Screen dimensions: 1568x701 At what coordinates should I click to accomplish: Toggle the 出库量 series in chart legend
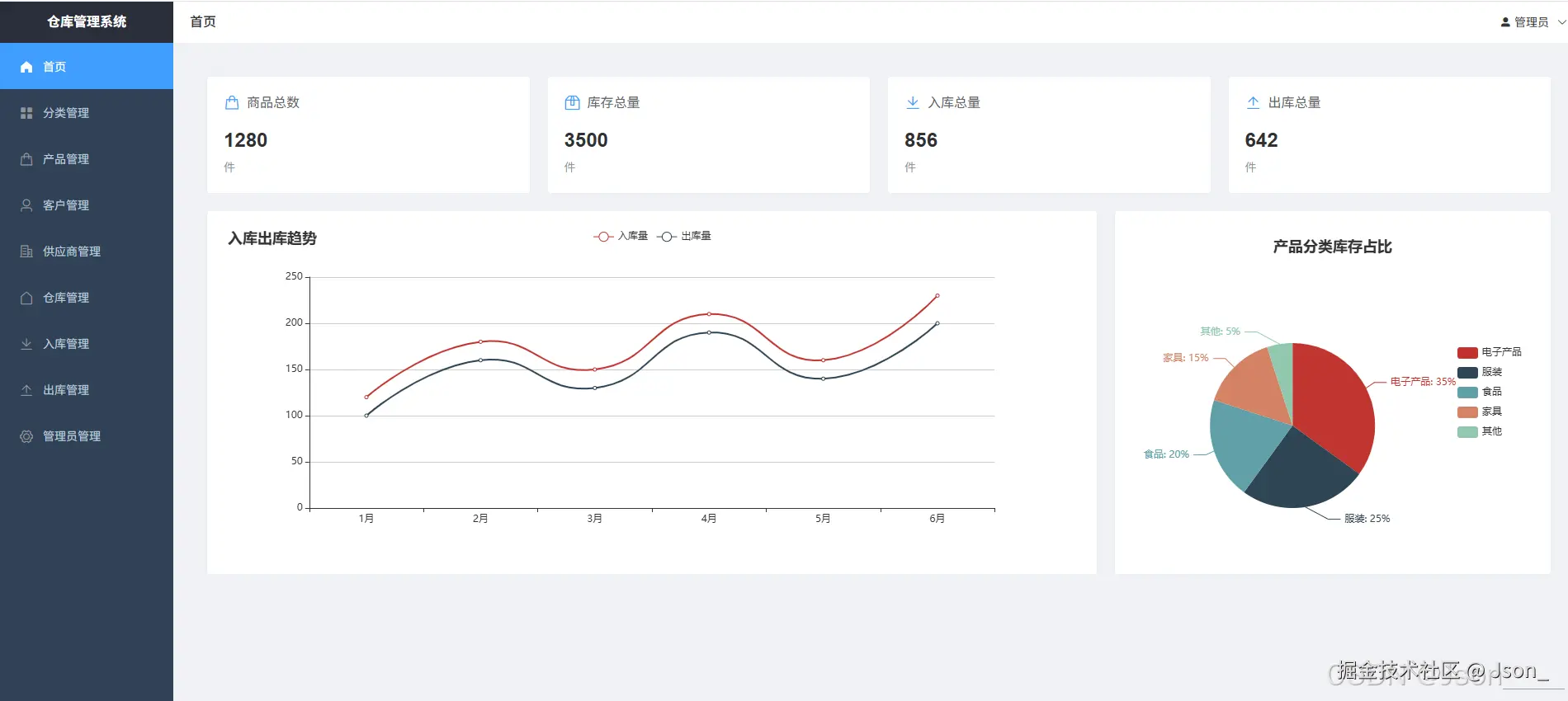click(684, 236)
